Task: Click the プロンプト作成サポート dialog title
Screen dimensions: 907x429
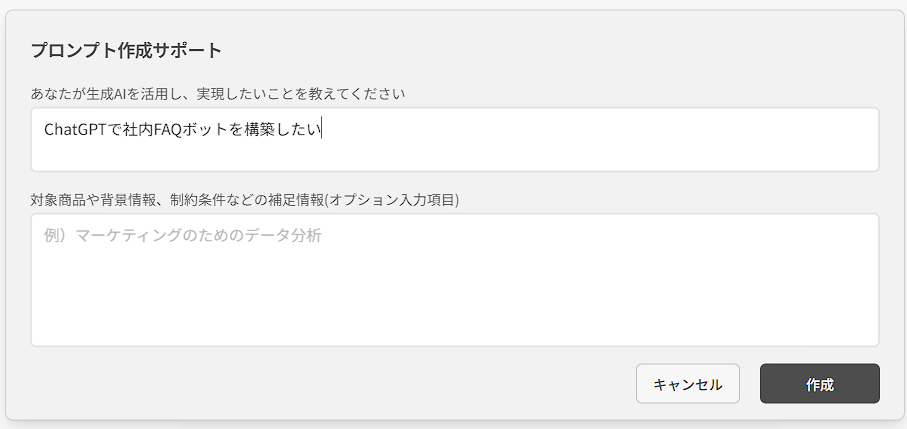Action: point(126,50)
